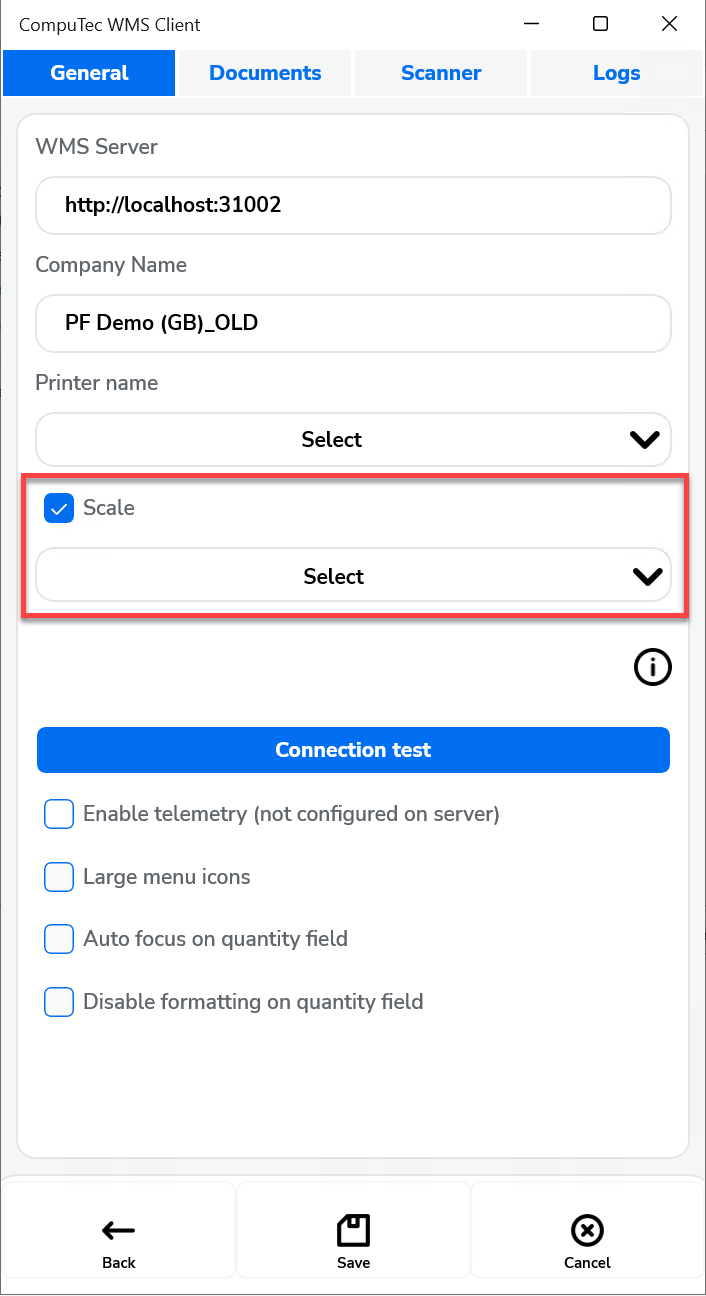Click the Save floppy disk icon
This screenshot has width=706, height=1296.
pos(353,1231)
